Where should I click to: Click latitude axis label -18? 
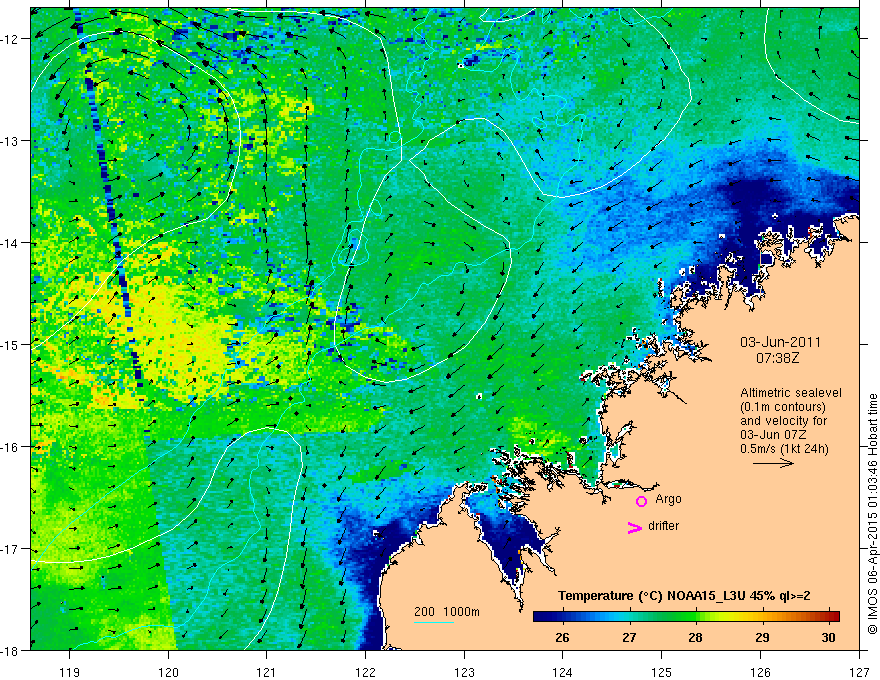[10, 650]
